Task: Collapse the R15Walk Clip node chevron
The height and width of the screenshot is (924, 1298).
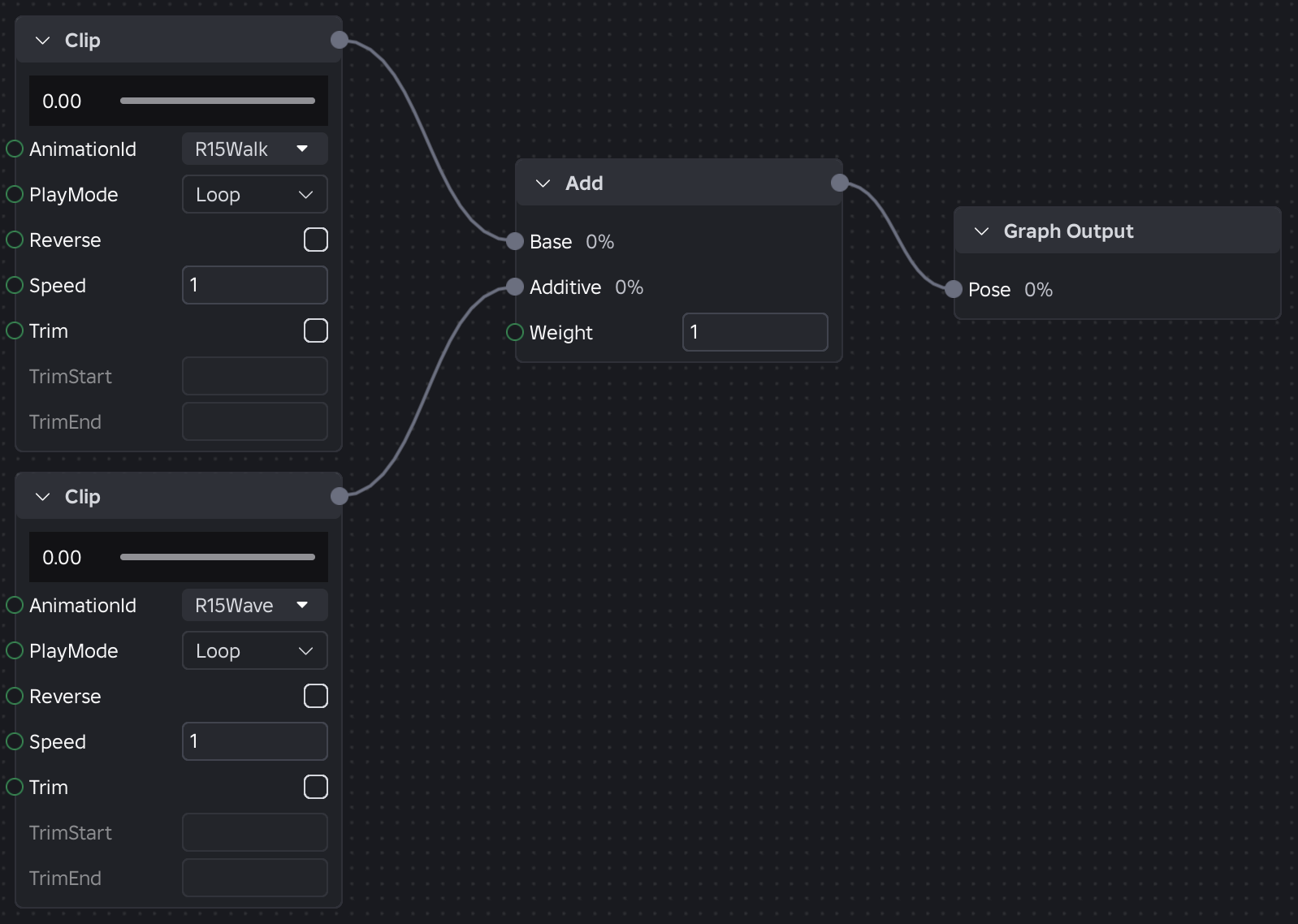Action: [43, 41]
